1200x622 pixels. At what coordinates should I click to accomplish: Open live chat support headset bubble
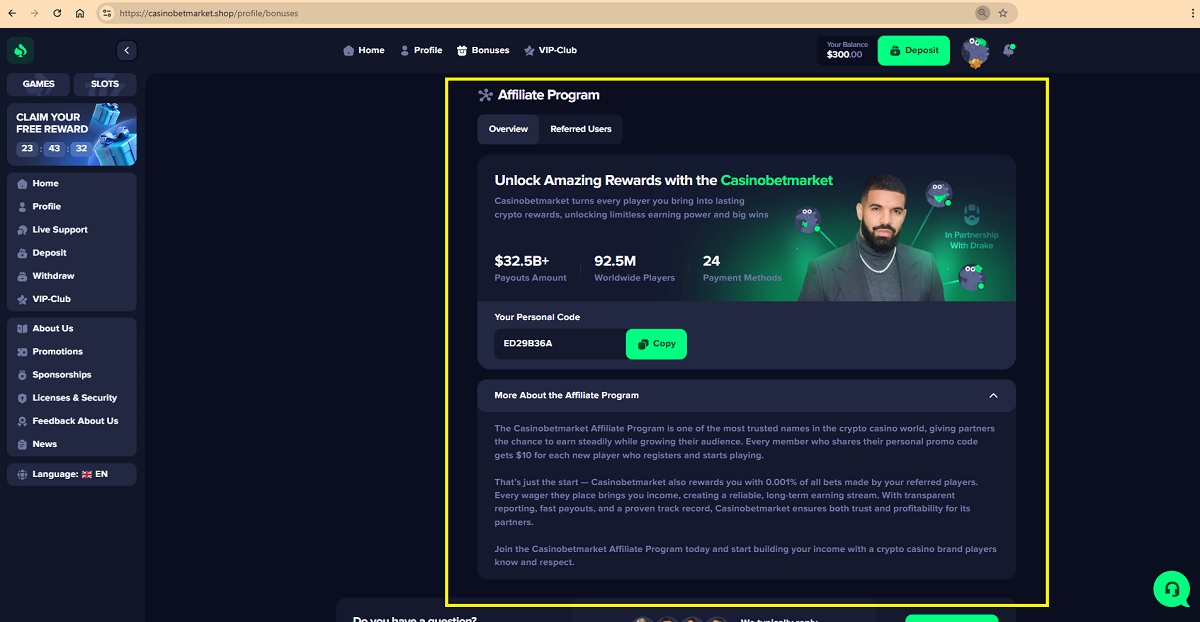1171,588
